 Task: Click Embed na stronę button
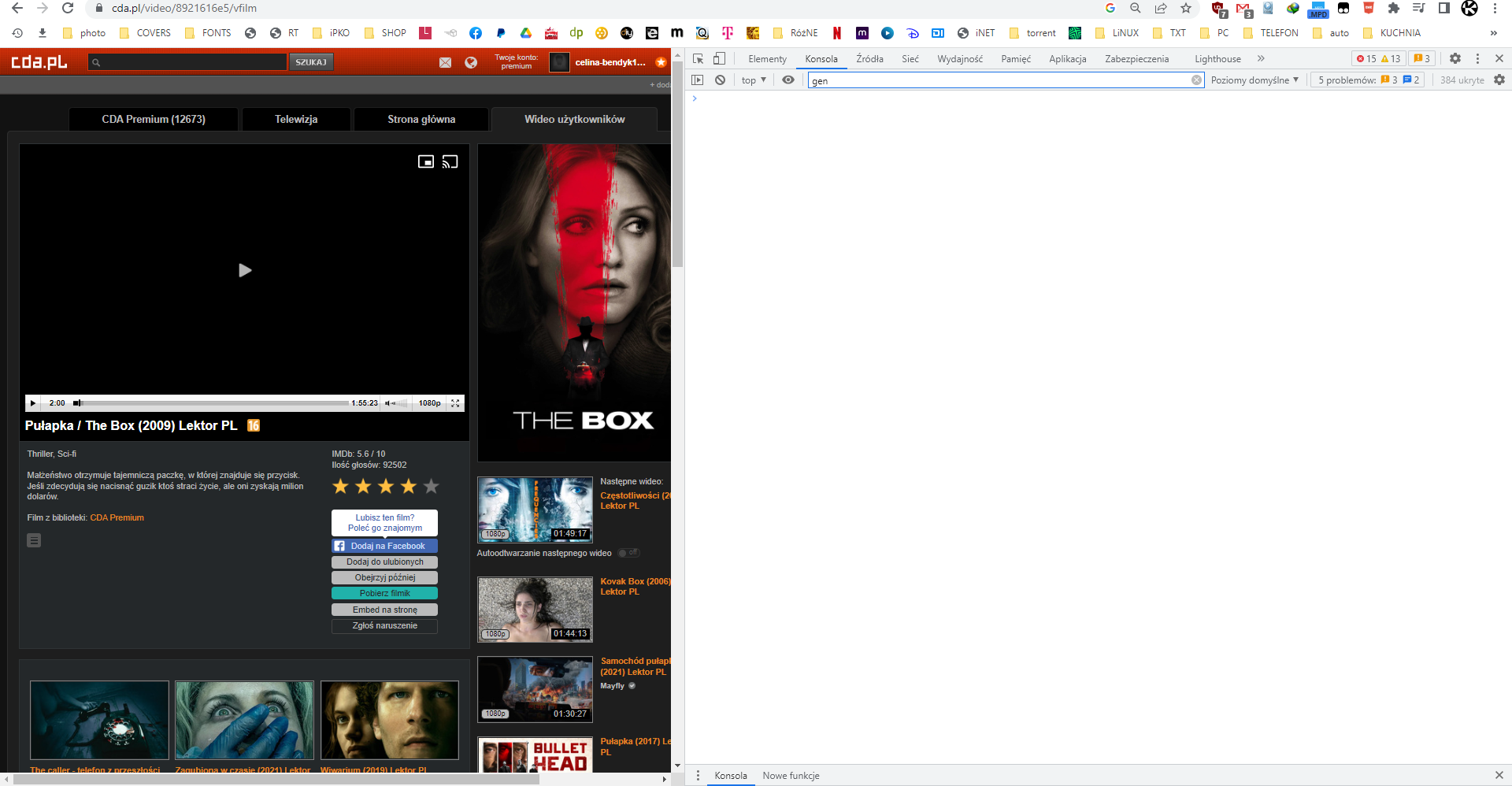pos(385,610)
